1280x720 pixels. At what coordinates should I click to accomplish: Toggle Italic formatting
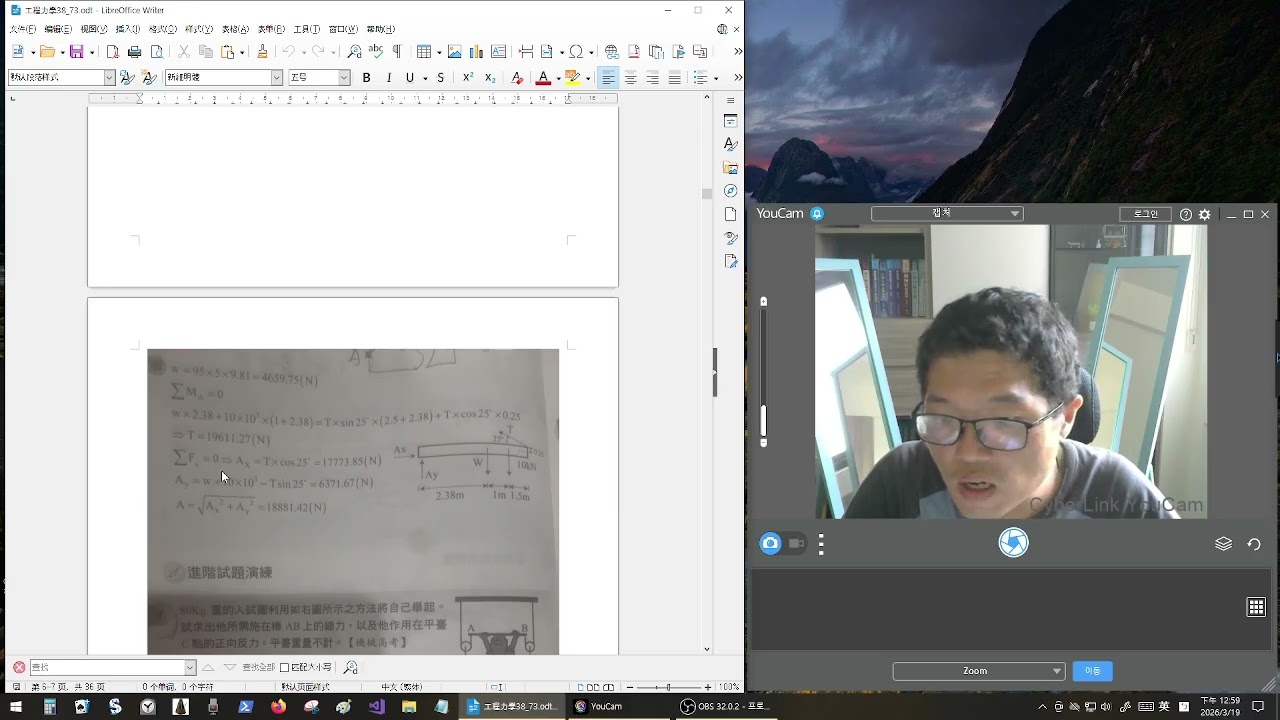click(389, 78)
